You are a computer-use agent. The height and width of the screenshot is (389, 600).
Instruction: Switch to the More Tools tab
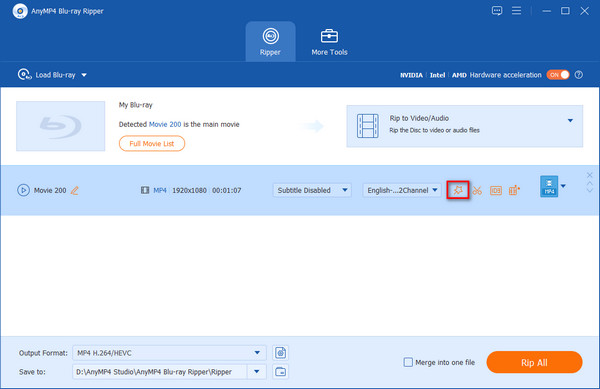pyautogui.click(x=329, y=42)
